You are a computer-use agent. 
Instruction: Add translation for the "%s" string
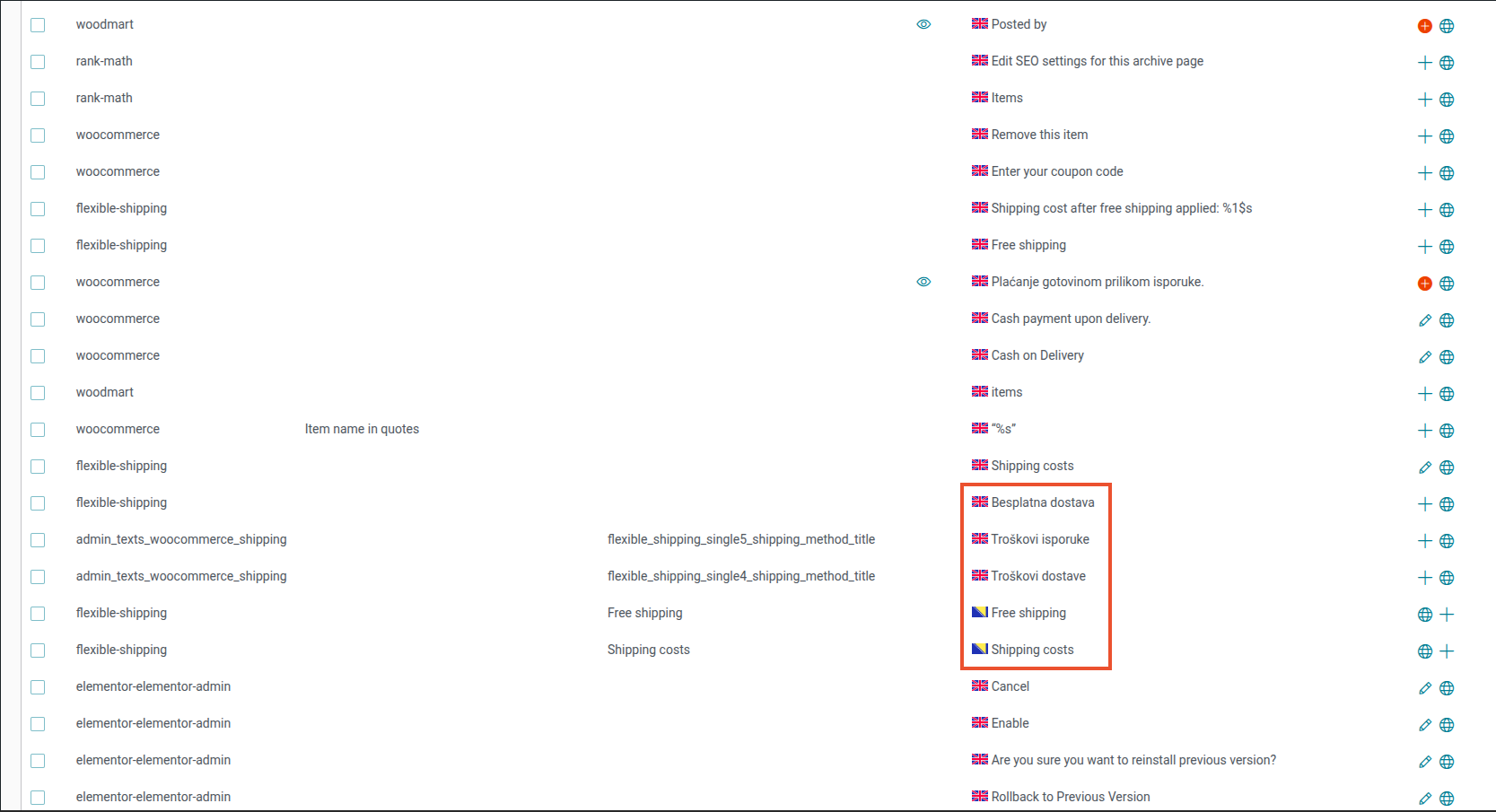point(1424,431)
